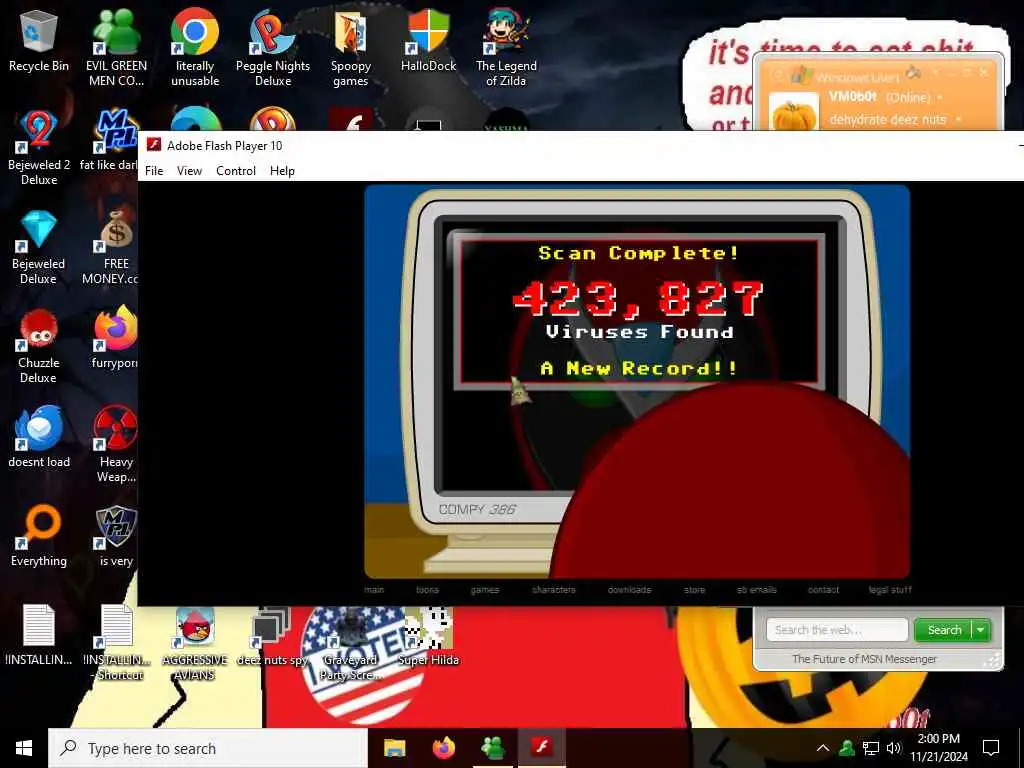Launch Bejeweled 2 Deluxe icon

[x=39, y=148]
